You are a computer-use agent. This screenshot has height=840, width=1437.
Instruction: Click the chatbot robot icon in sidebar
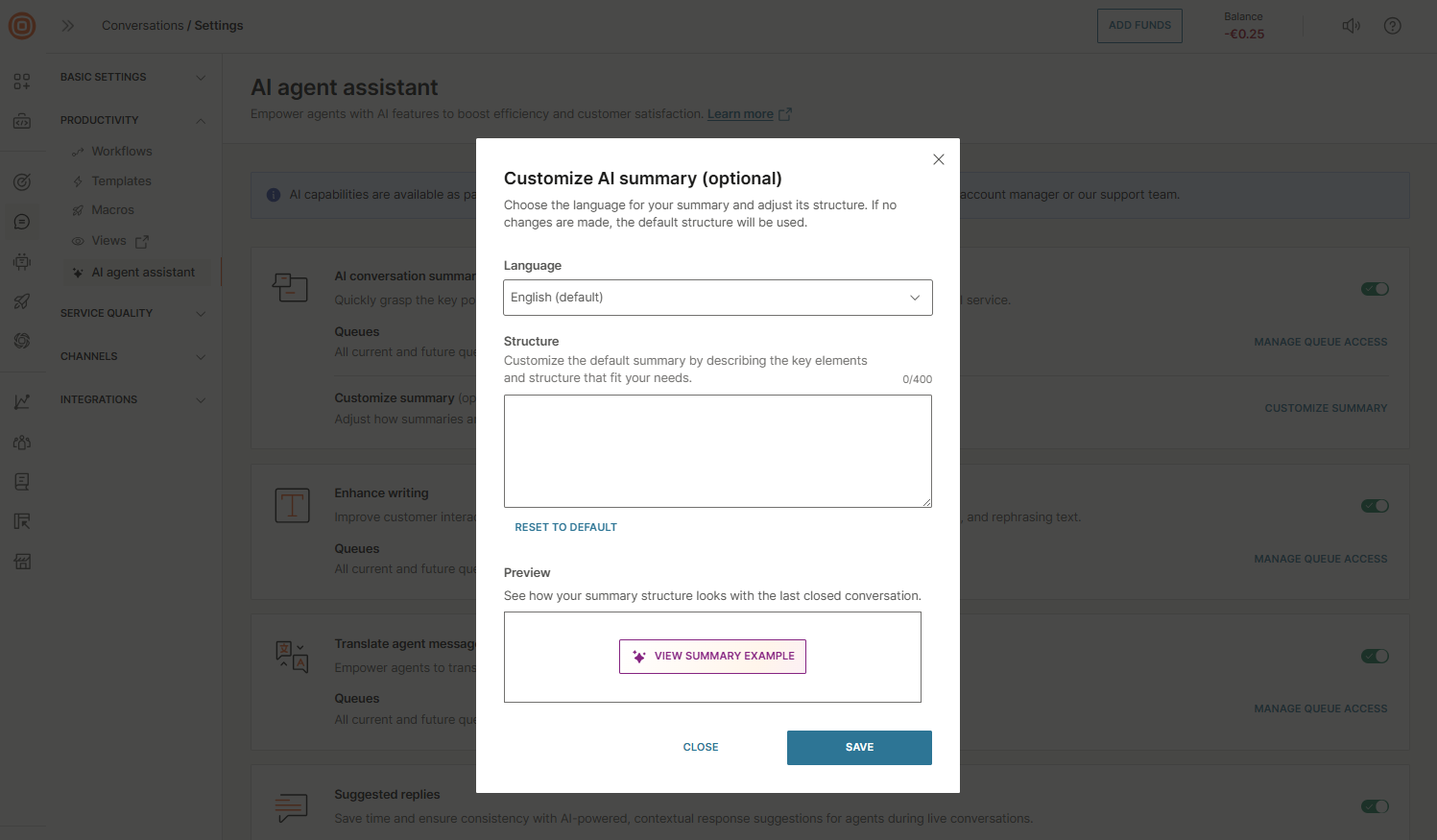click(22, 261)
